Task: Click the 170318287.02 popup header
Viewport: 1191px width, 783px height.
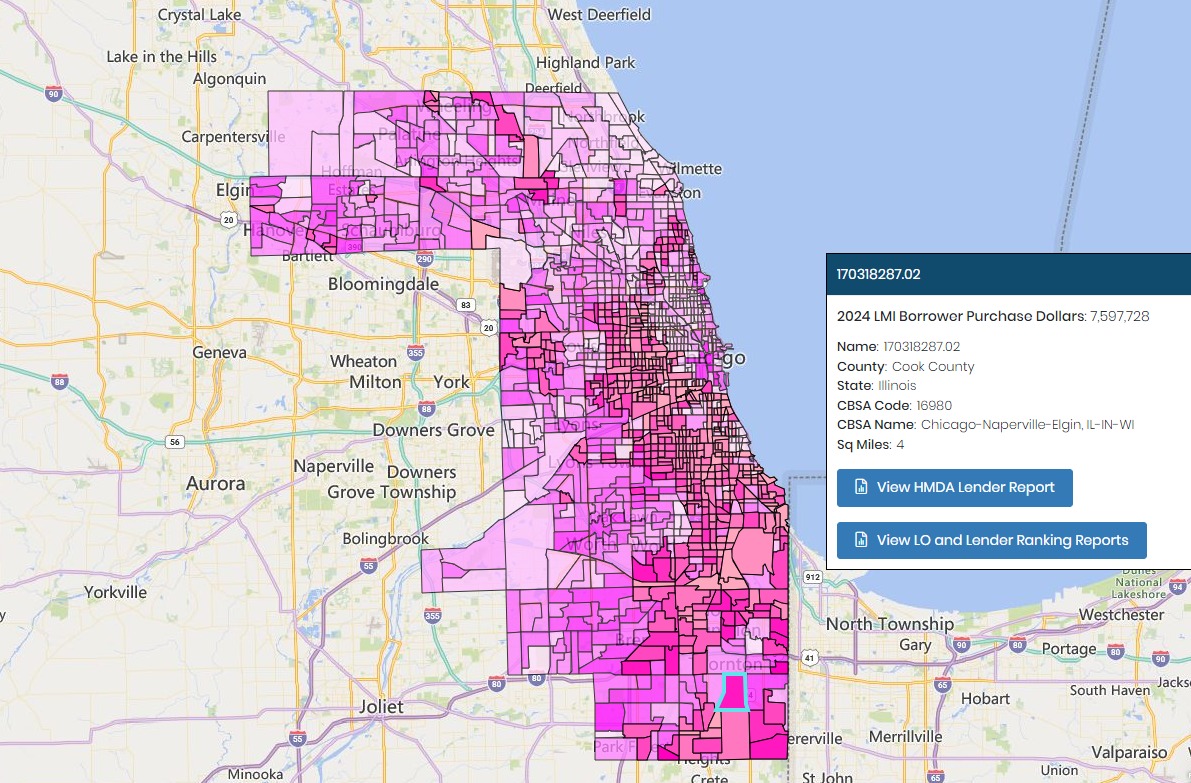Action: pos(1008,274)
